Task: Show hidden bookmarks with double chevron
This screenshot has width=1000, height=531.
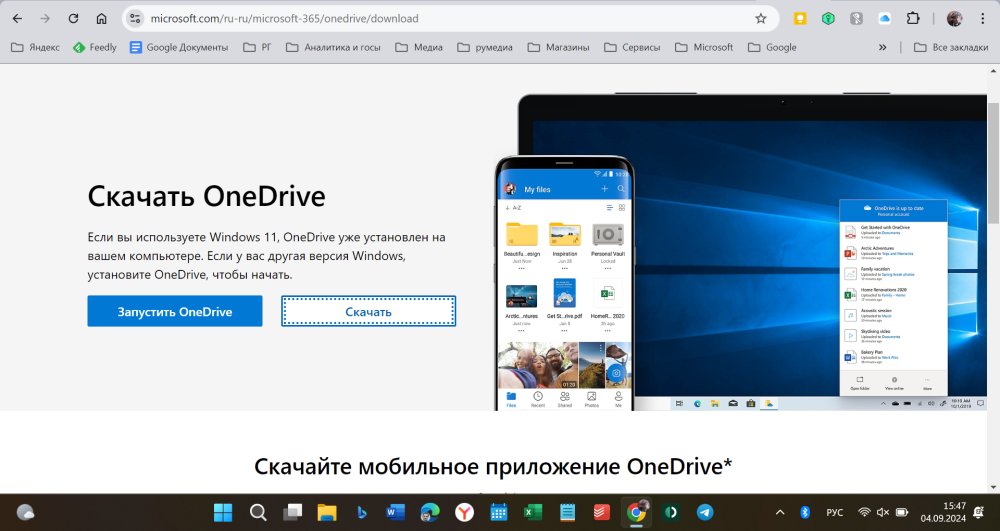Action: click(883, 47)
